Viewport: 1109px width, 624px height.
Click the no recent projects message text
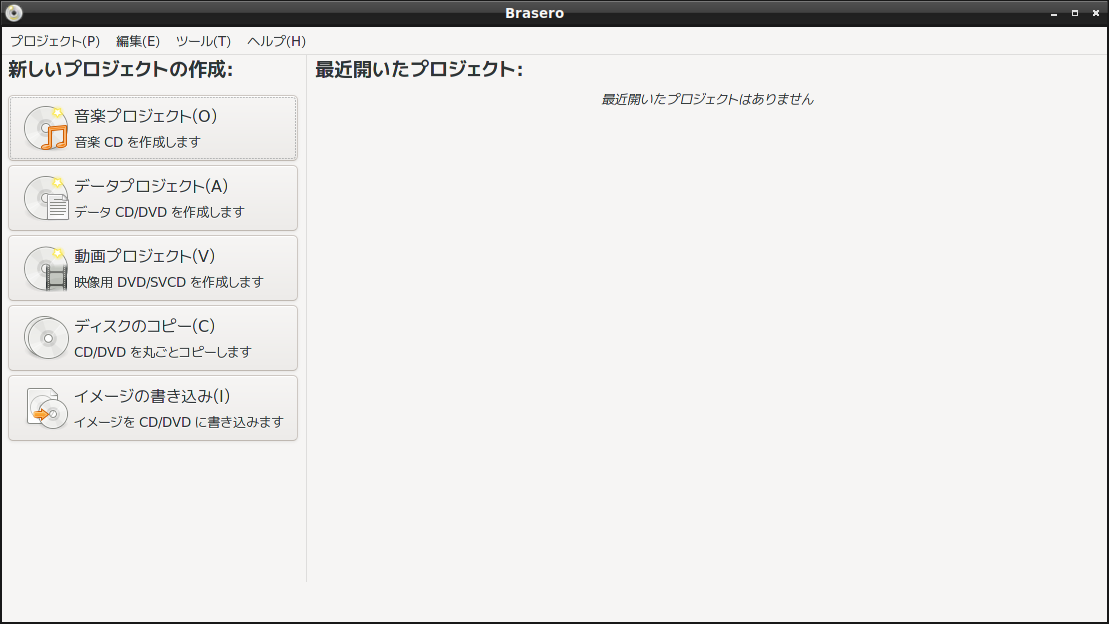(x=707, y=99)
